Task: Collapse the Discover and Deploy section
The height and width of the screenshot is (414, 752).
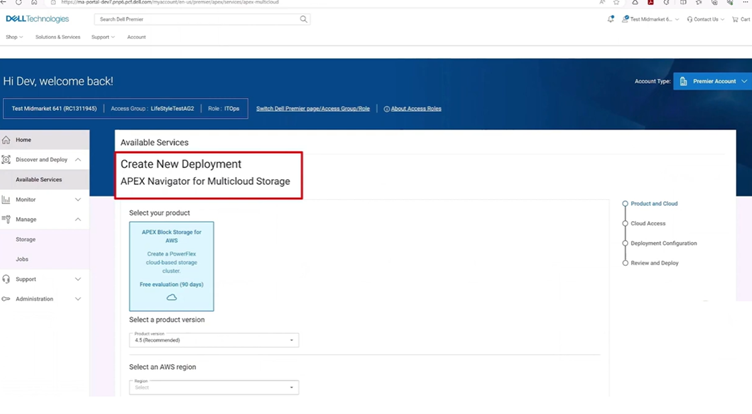Action: pos(78,160)
